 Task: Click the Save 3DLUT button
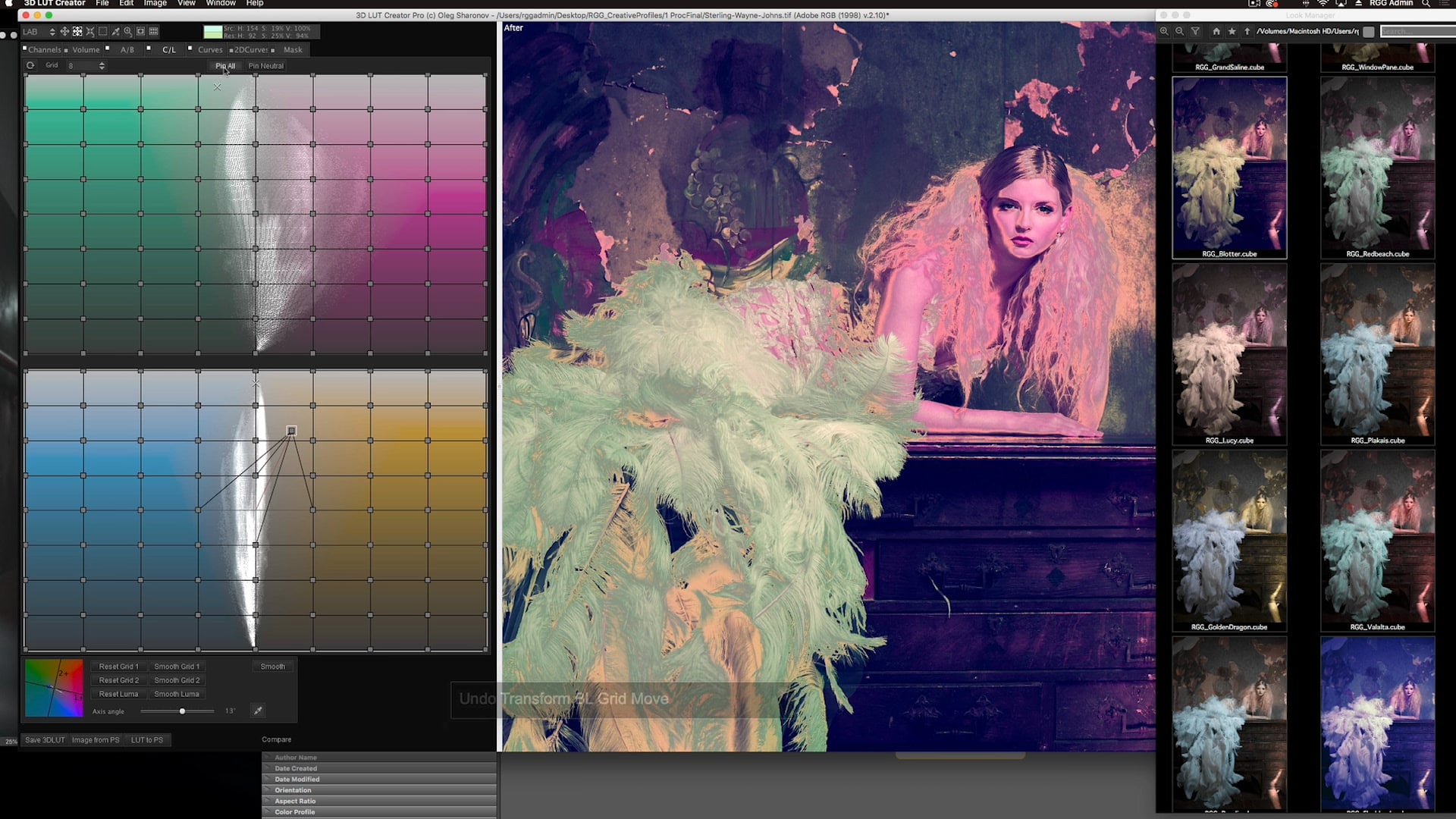point(44,739)
